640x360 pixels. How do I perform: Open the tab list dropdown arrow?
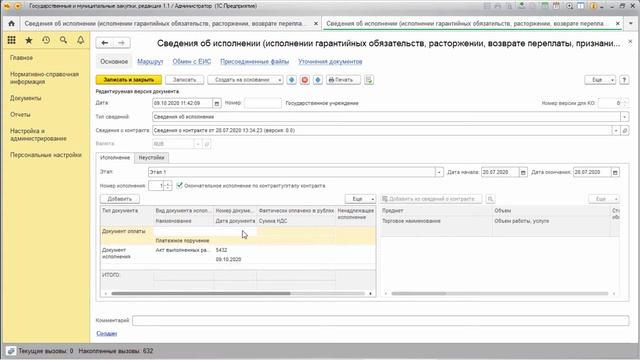pyautogui.click(x=631, y=24)
